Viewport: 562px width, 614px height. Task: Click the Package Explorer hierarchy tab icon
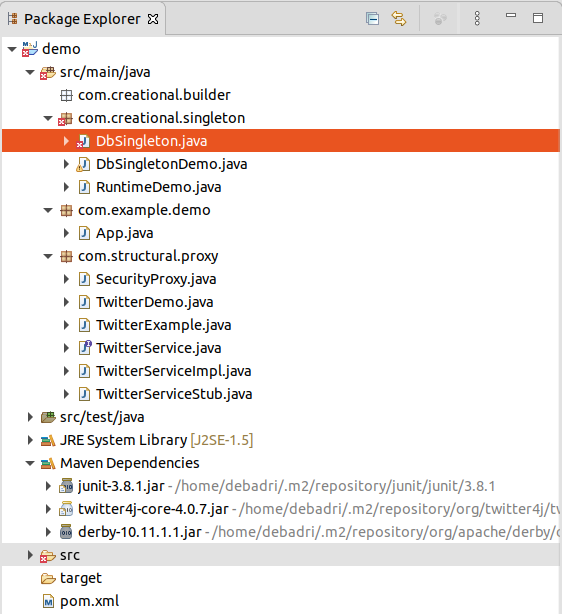tap(13, 18)
